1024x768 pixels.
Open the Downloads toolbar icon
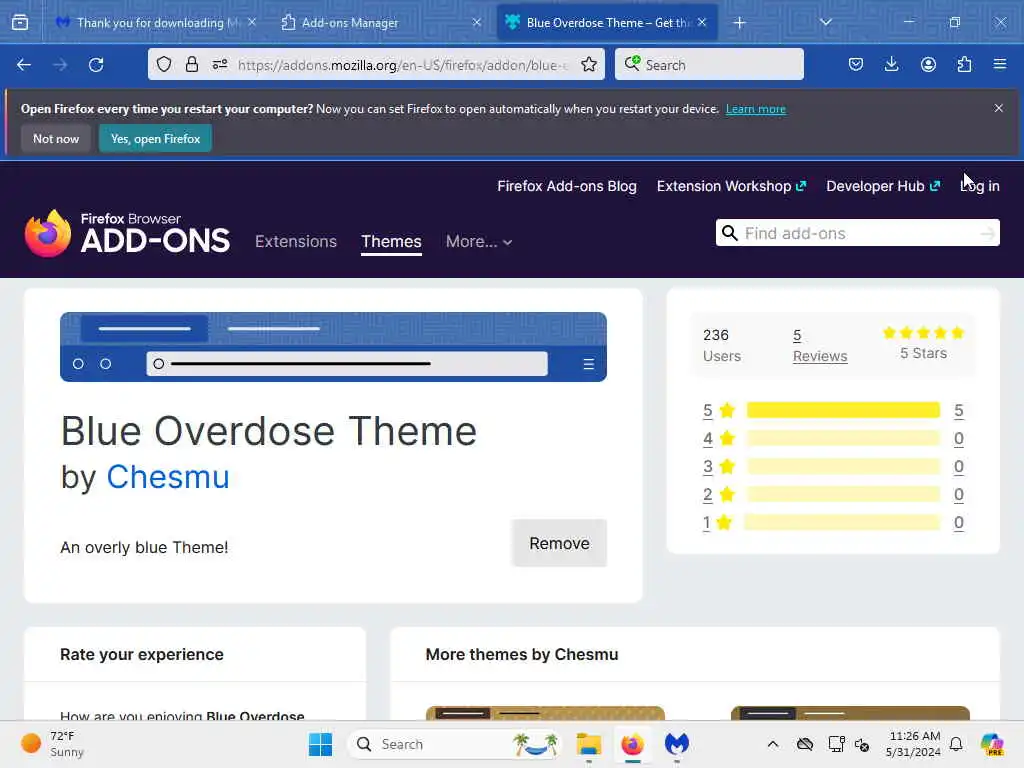[891, 64]
